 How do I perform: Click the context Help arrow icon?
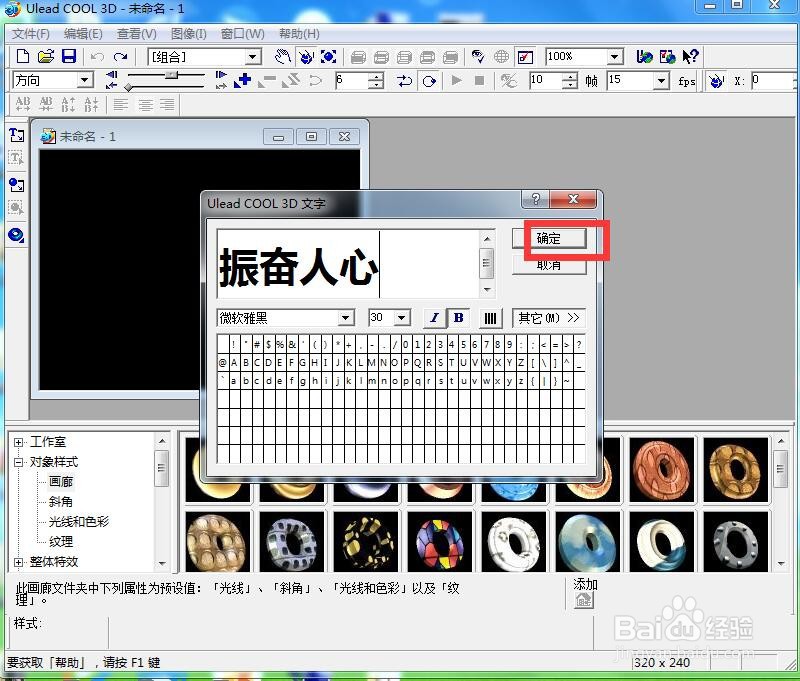tap(690, 56)
